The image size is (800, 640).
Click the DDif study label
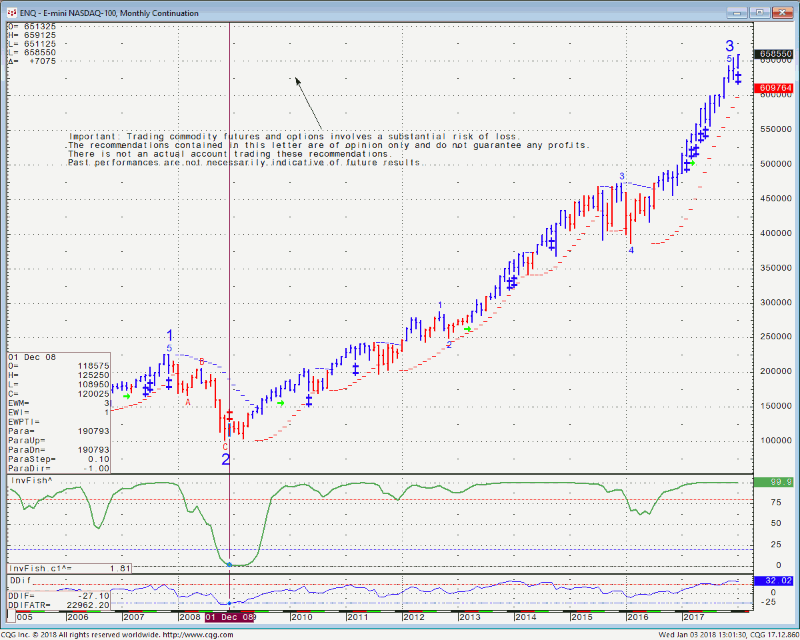pos(20,581)
